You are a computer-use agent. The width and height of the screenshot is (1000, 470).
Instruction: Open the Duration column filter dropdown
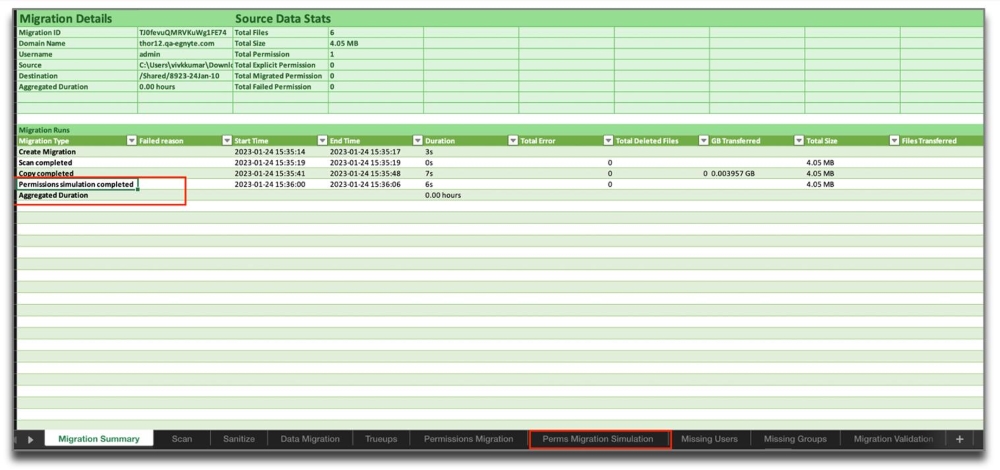[x=513, y=140]
